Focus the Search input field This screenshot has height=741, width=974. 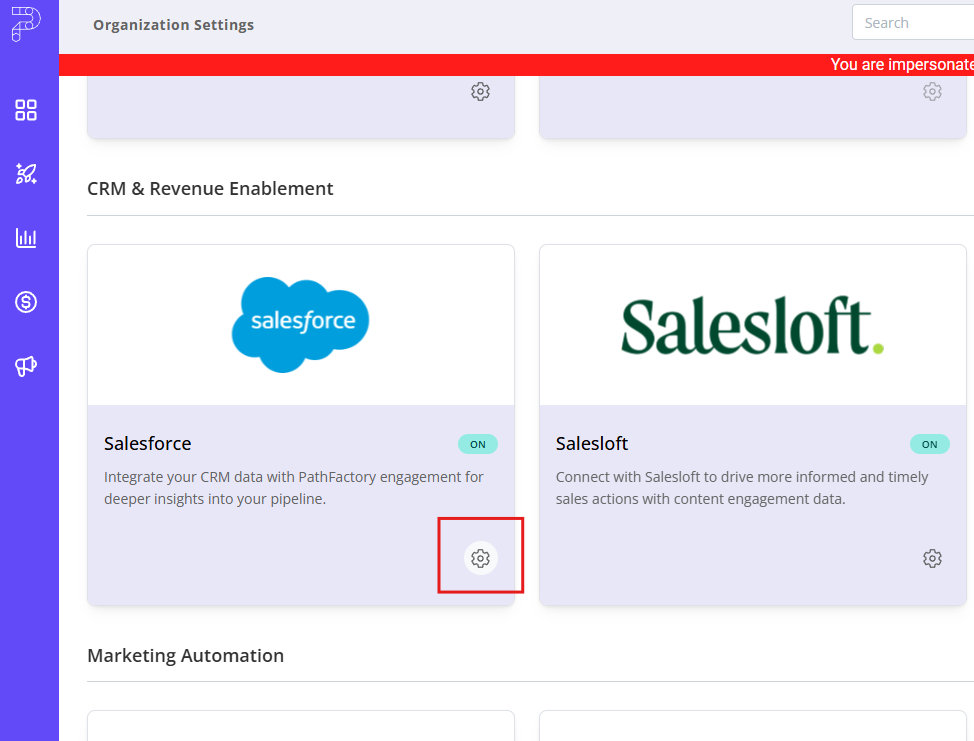pyautogui.click(x=913, y=22)
